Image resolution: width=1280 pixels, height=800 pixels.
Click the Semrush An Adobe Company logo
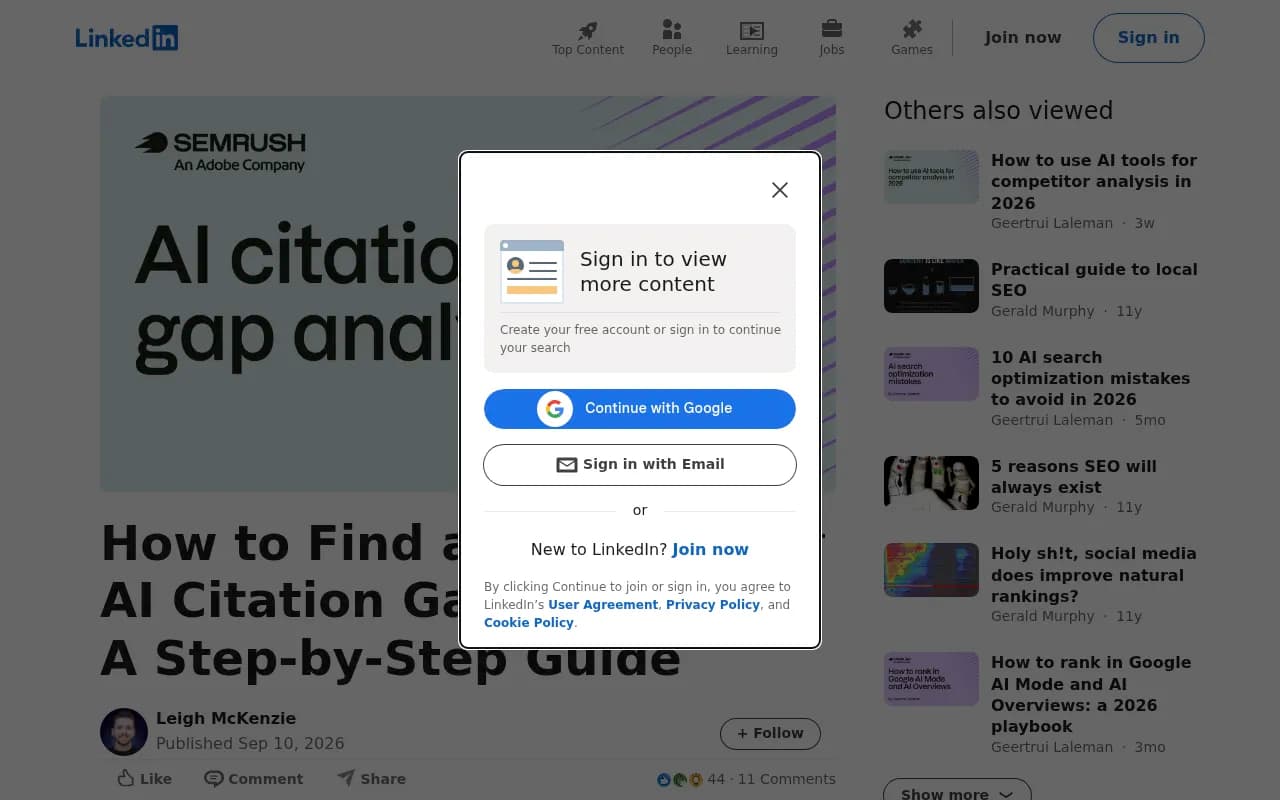[x=220, y=152]
